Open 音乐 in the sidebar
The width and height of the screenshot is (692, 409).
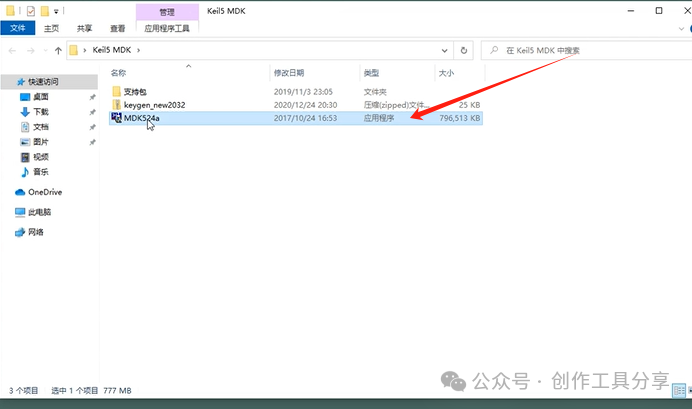coord(41,172)
